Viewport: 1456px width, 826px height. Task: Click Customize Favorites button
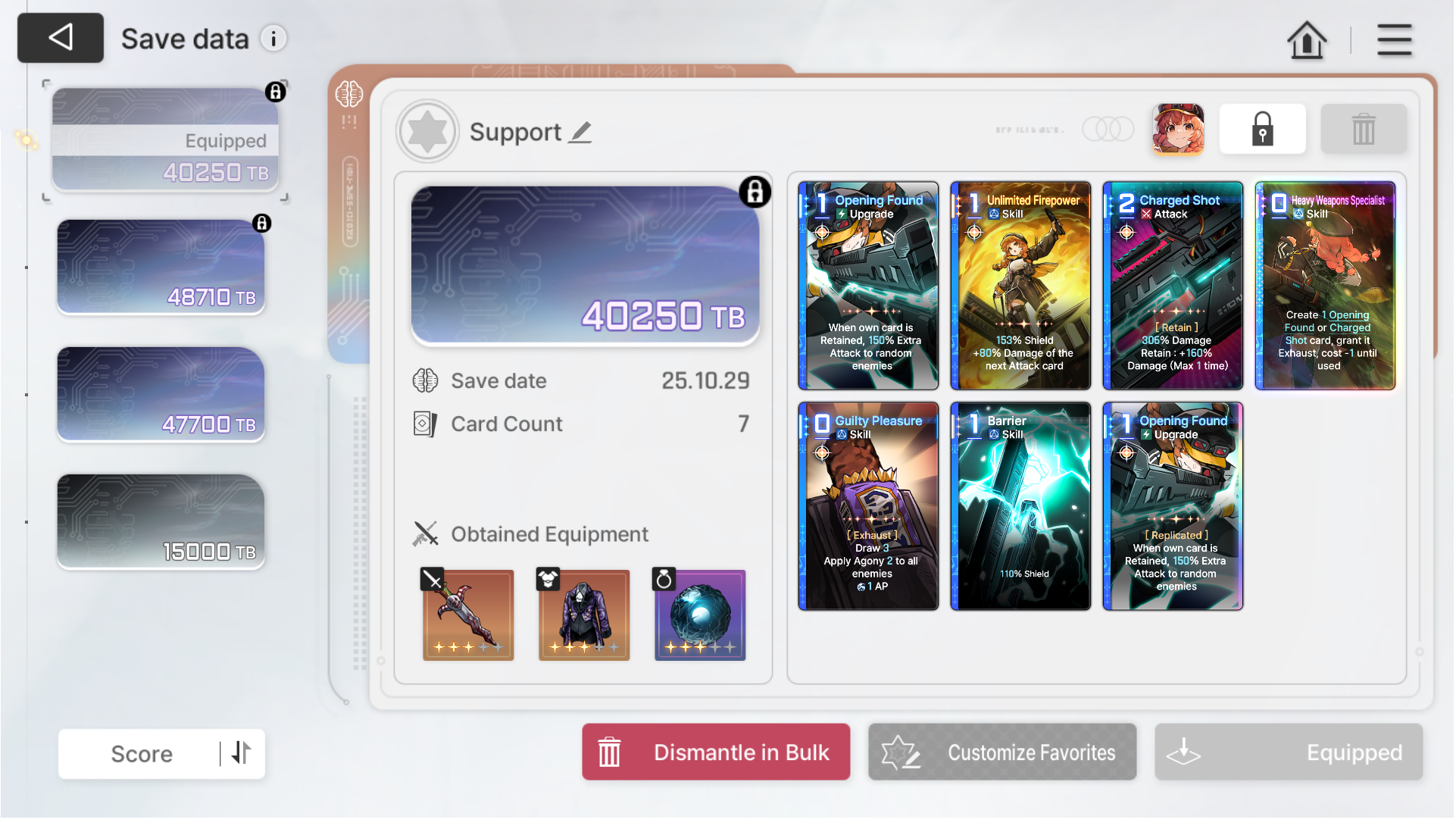click(x=1002, y=752)
